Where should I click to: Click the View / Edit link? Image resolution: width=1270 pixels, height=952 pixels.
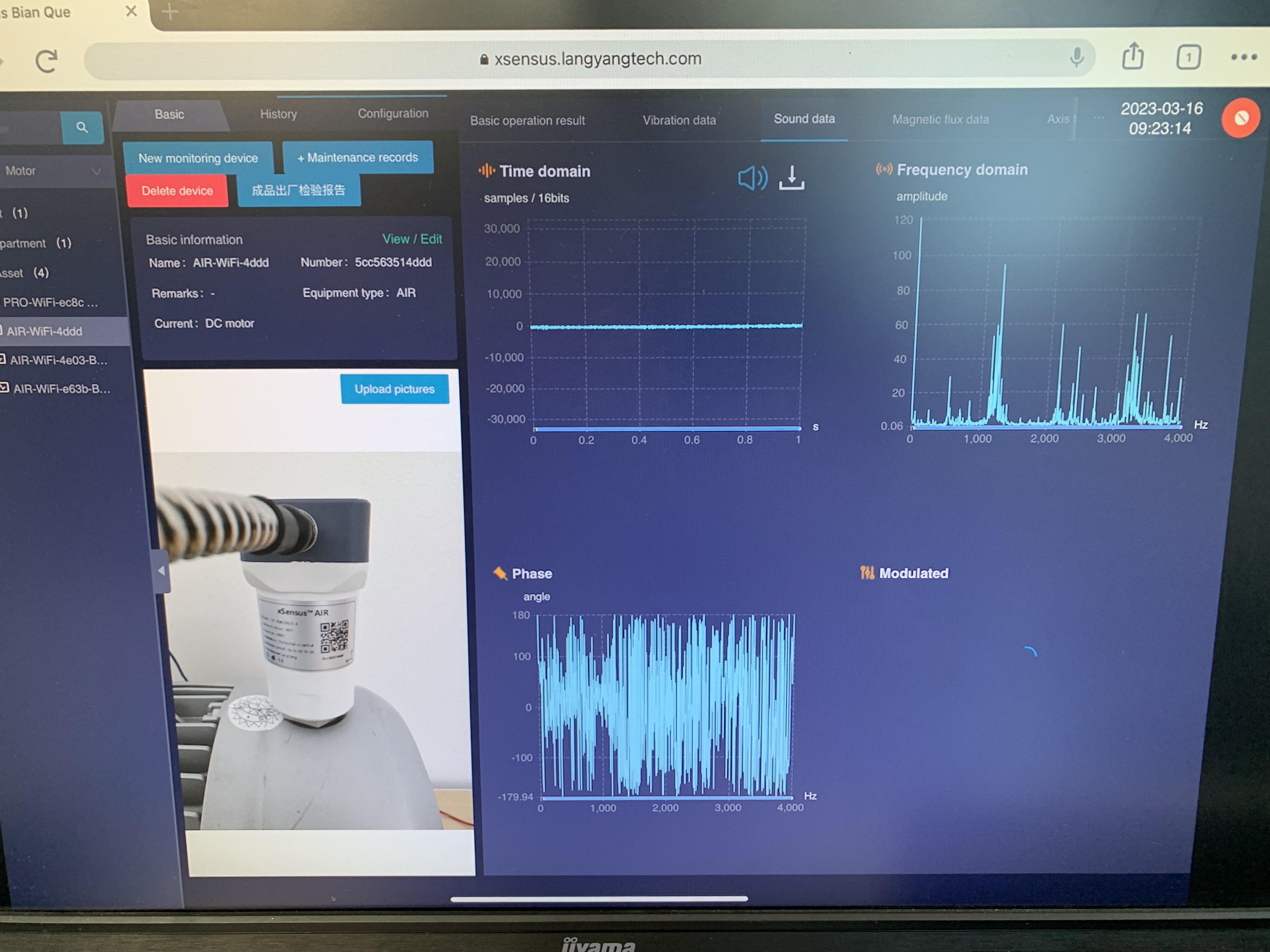coord(412,239)
